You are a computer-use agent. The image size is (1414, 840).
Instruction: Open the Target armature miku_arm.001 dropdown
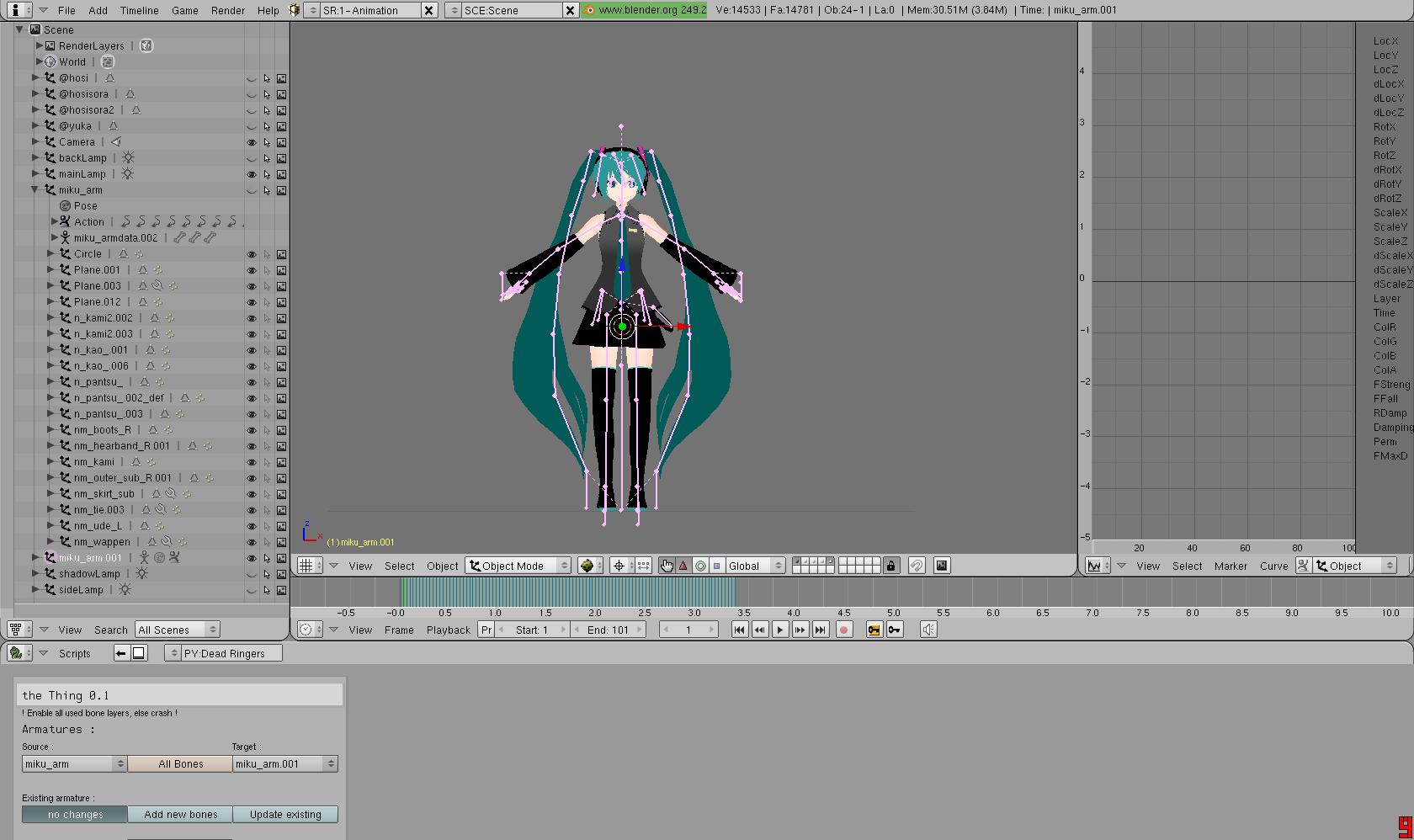285,763
